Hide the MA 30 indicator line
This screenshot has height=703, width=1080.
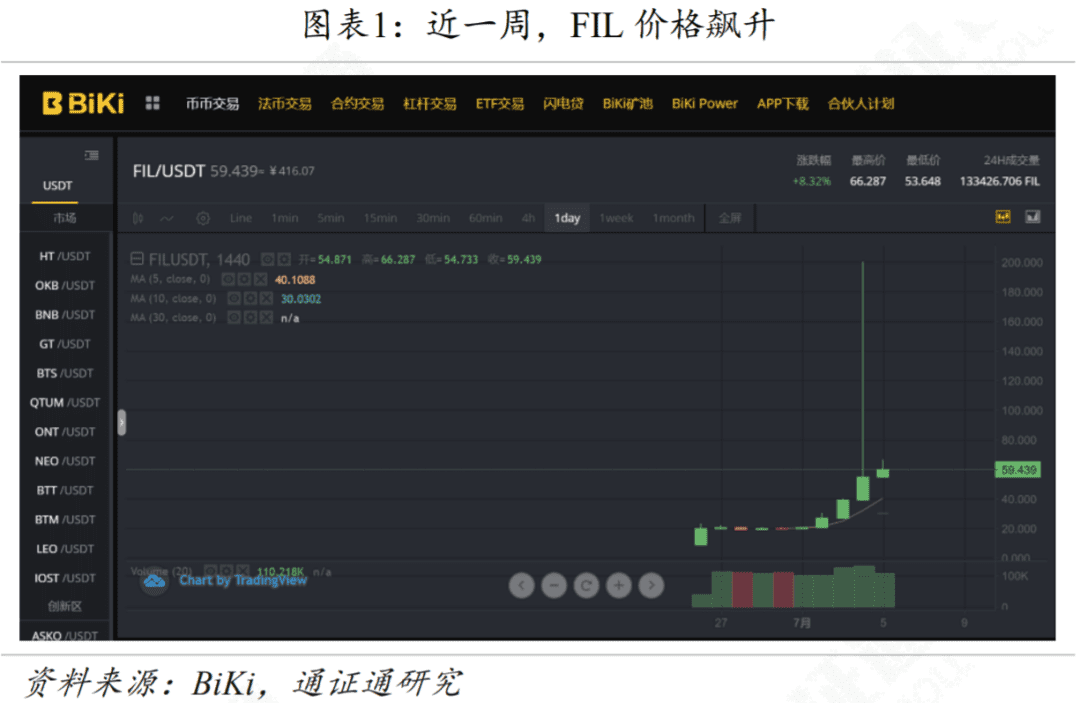[234, 317]
